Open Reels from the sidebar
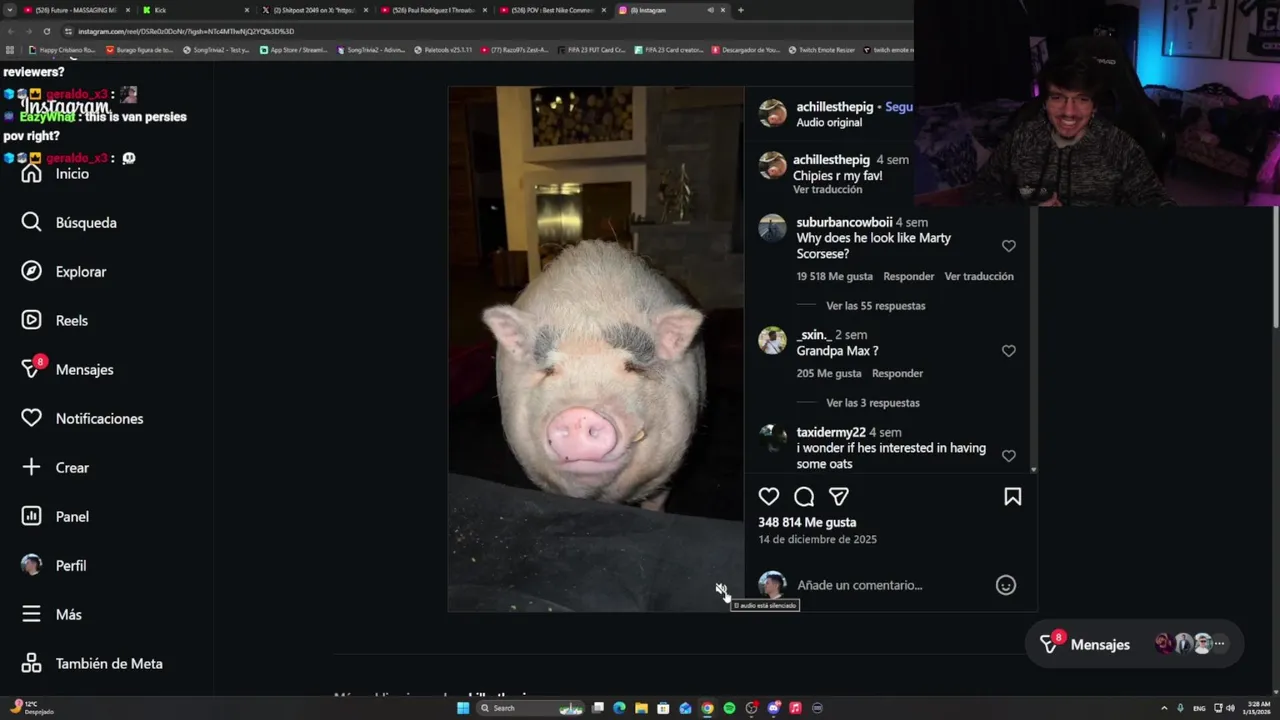 (55, 320)
